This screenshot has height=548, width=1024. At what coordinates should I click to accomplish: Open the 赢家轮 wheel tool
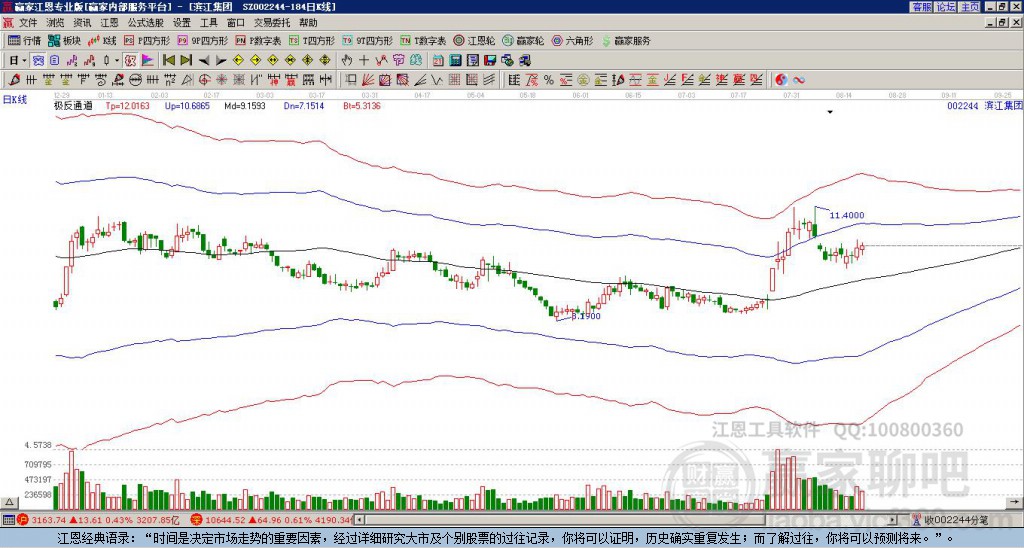pos(523,40)
